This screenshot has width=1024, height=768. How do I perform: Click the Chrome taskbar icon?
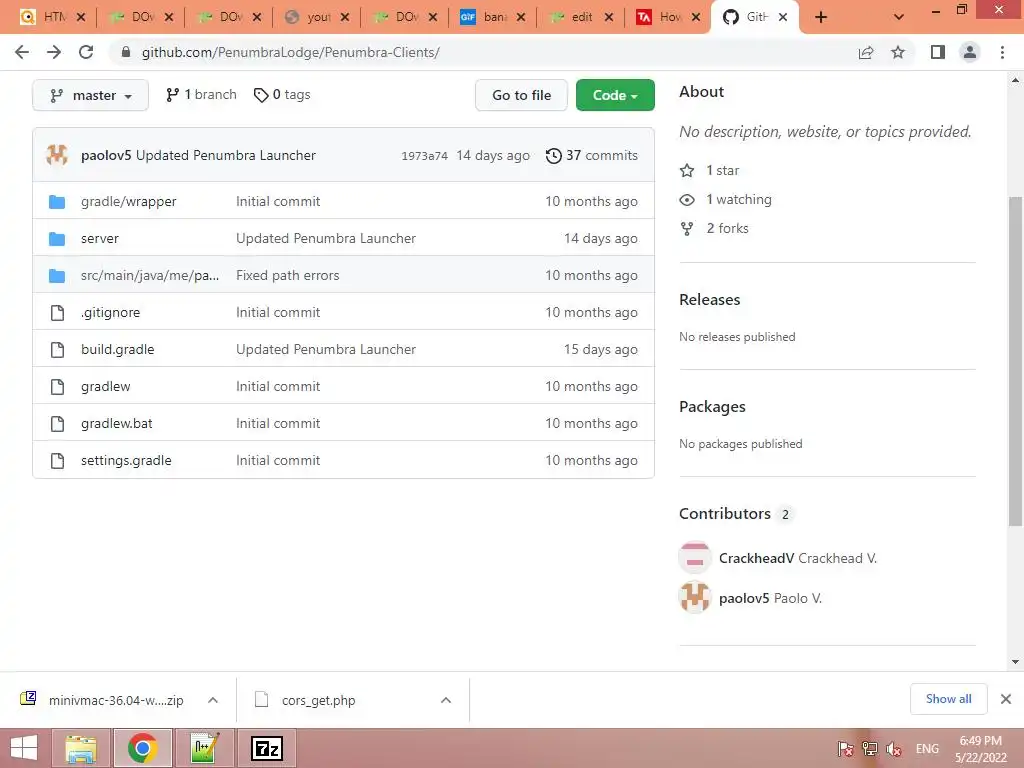click(x=142, y=748)
